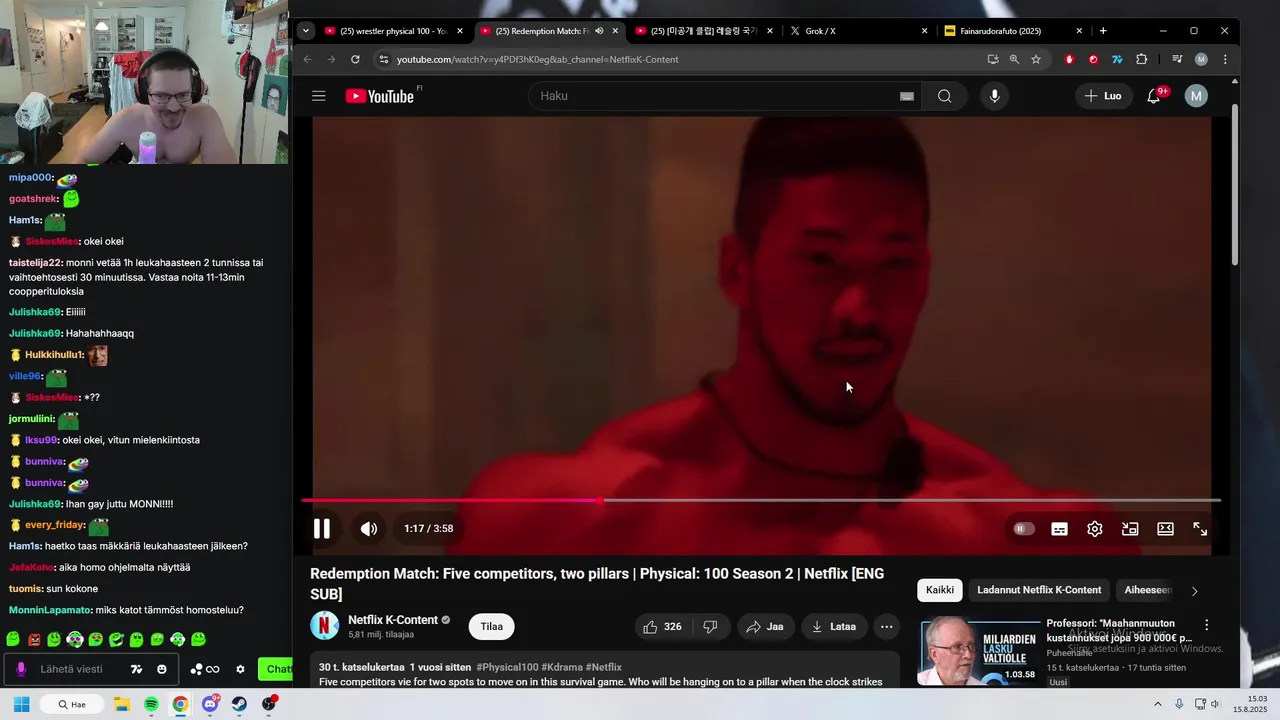This screenshot has height=720, width=1280.
Task: Start a voice search with the microphone
Action: click(994, 96)
